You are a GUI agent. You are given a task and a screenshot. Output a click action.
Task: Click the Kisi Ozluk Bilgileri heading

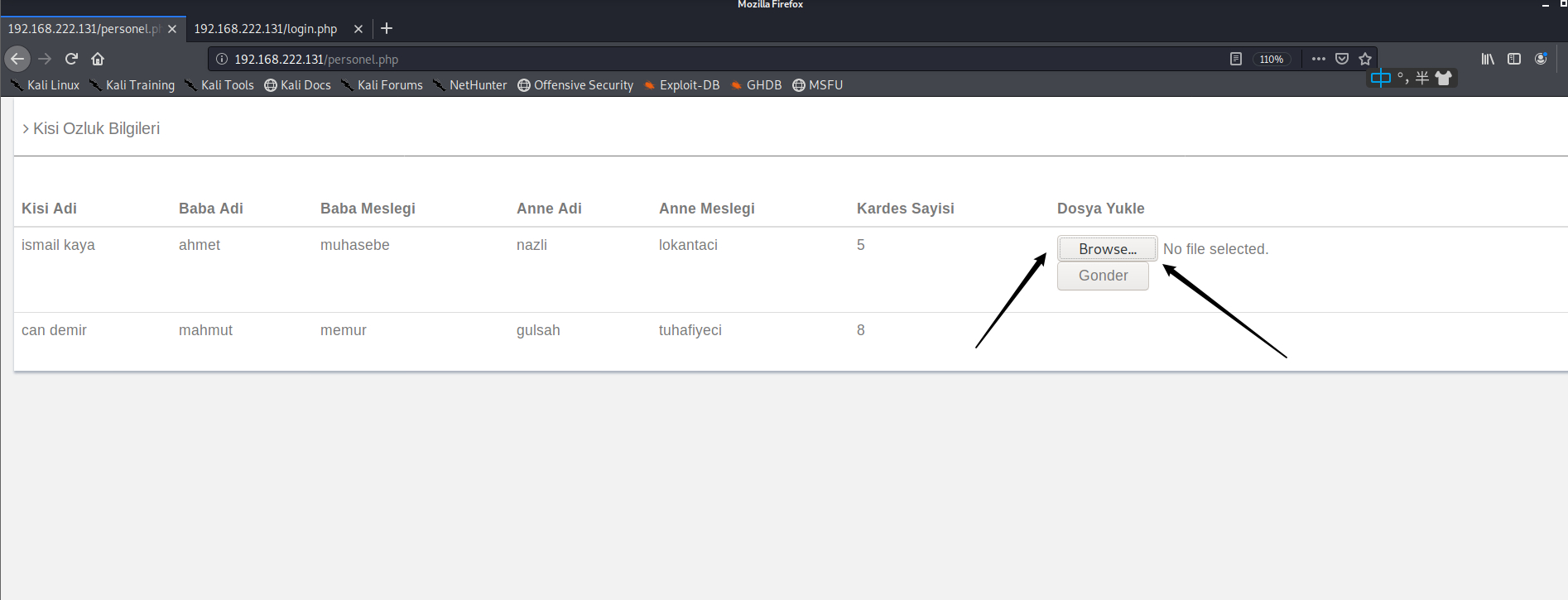point(96,128)
